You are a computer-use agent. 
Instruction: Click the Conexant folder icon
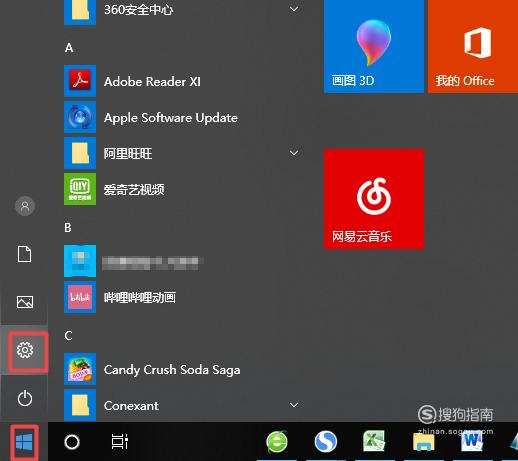[x=80, y=405]
